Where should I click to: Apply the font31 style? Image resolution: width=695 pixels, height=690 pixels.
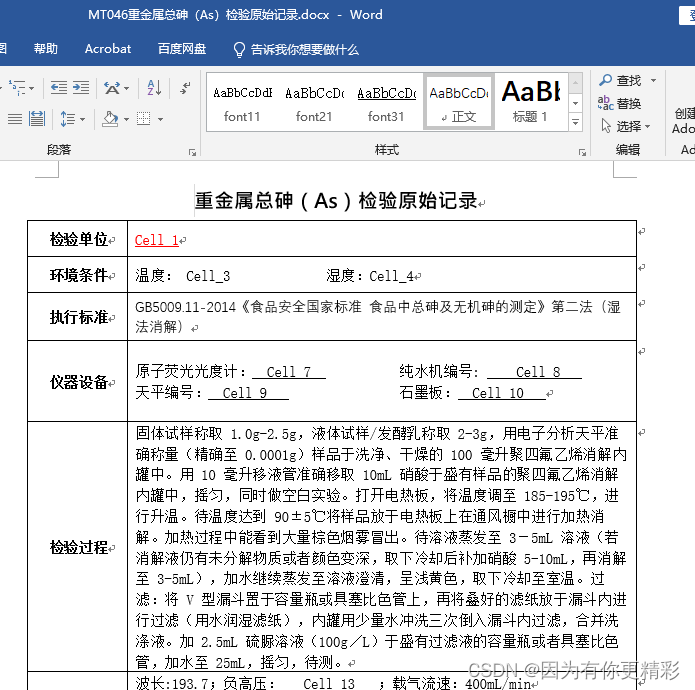pyautogui.click(x=387, y=103)
